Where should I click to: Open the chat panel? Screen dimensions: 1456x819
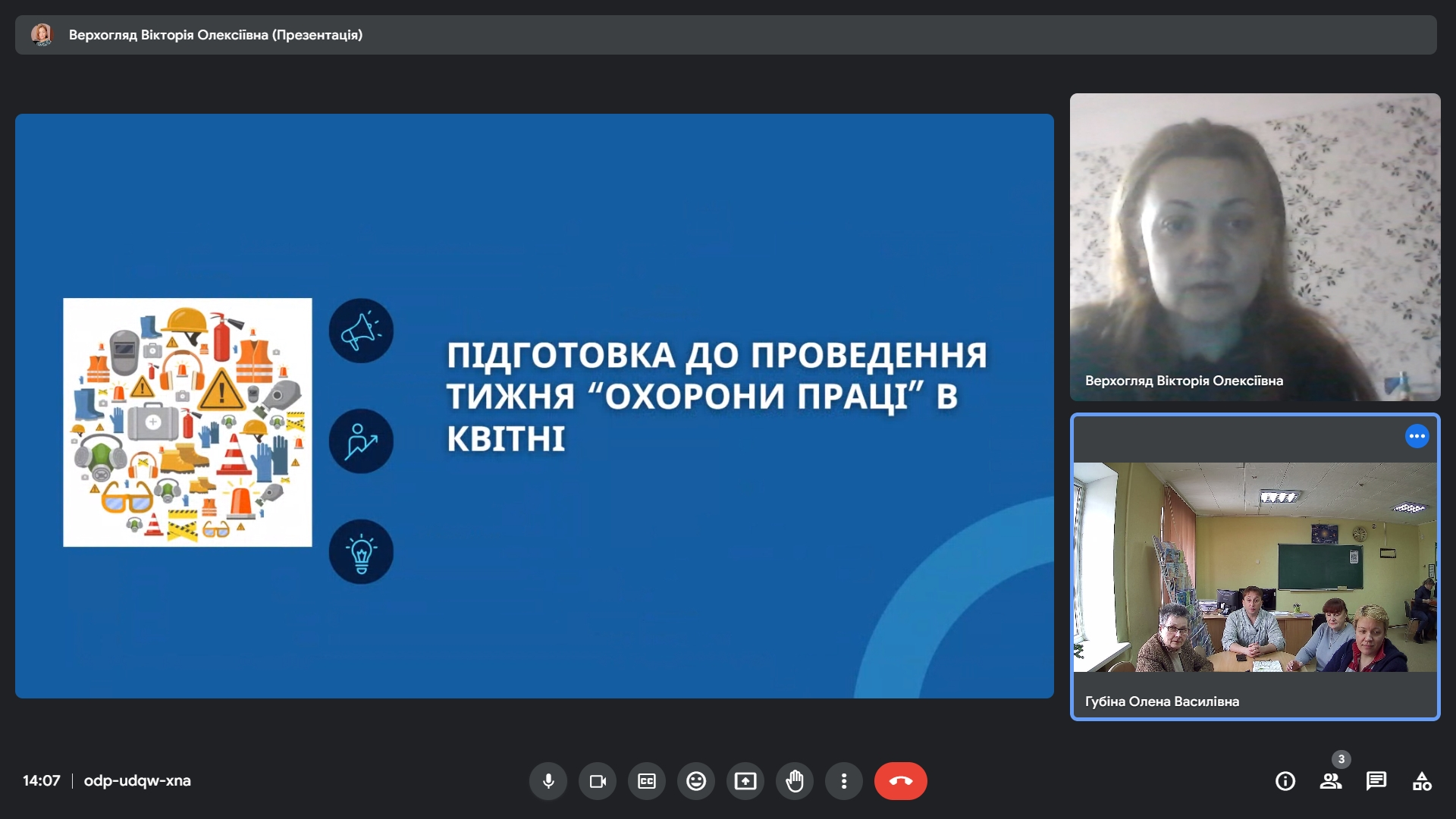(1376, 781)
